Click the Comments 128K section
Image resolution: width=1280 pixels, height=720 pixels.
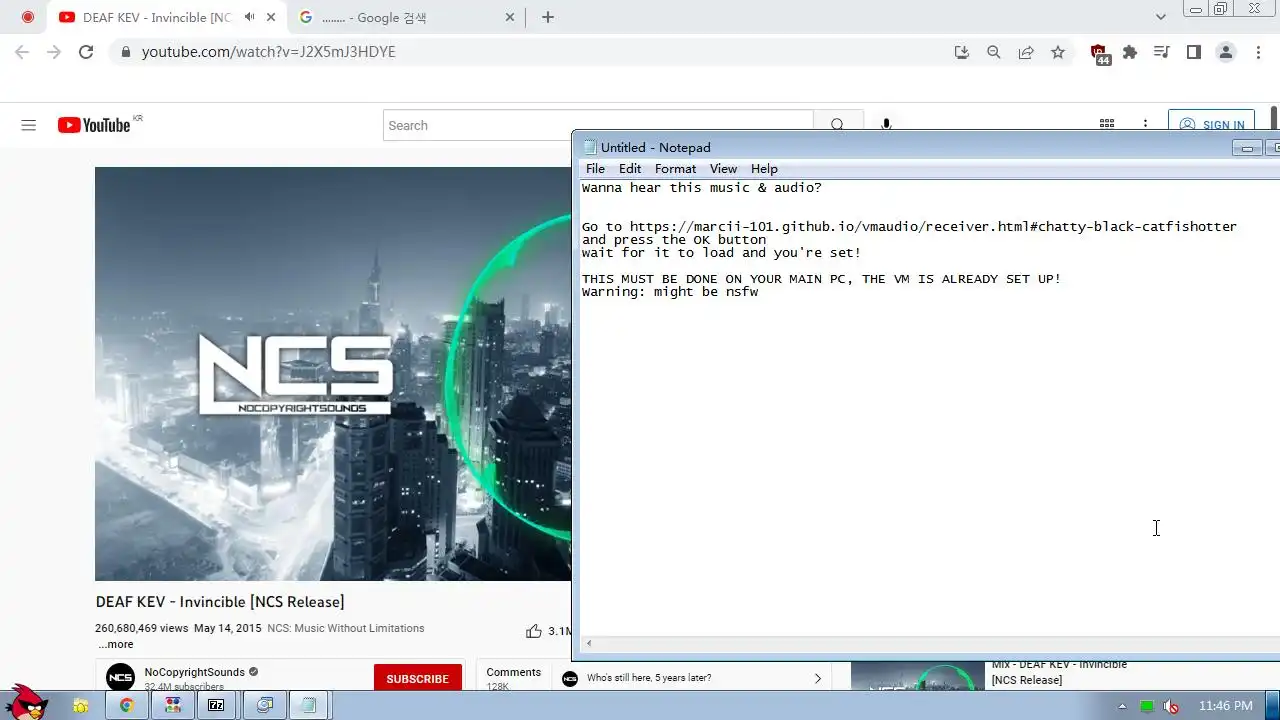click(x=513, y=678)
